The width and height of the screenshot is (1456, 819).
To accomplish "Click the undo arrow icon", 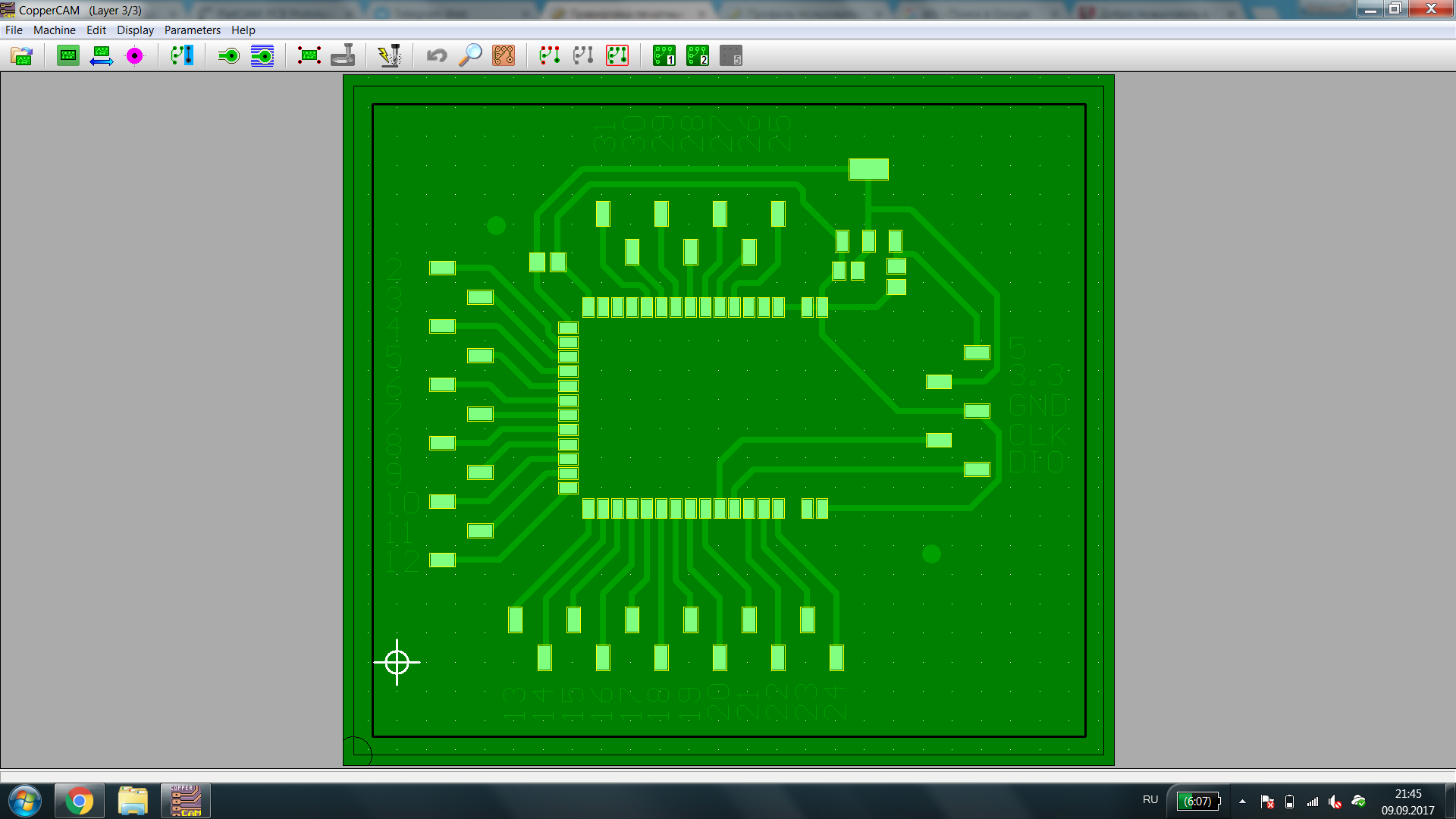I will pyautogui.click(x=436, y=55).
